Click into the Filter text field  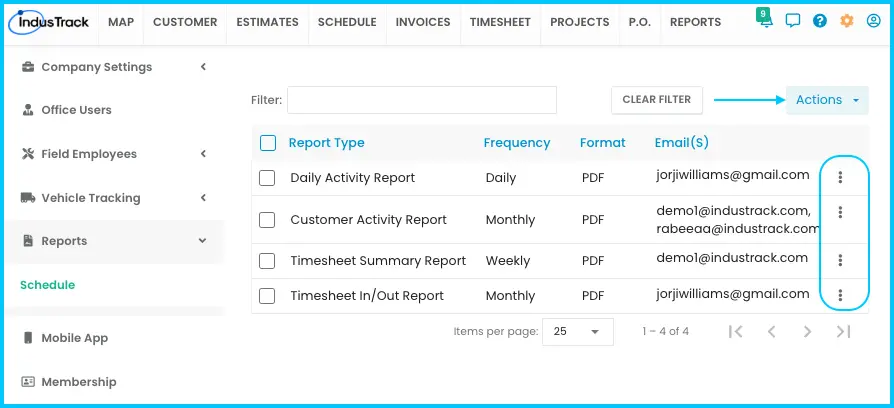click(422, 100)
